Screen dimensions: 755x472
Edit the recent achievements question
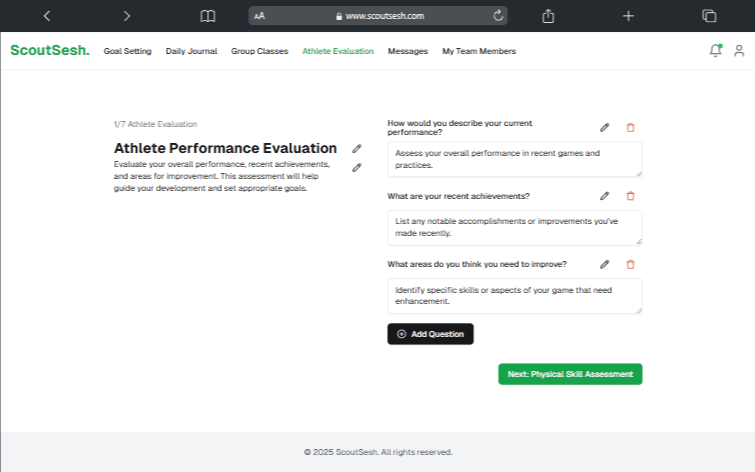tap(604, 196)
